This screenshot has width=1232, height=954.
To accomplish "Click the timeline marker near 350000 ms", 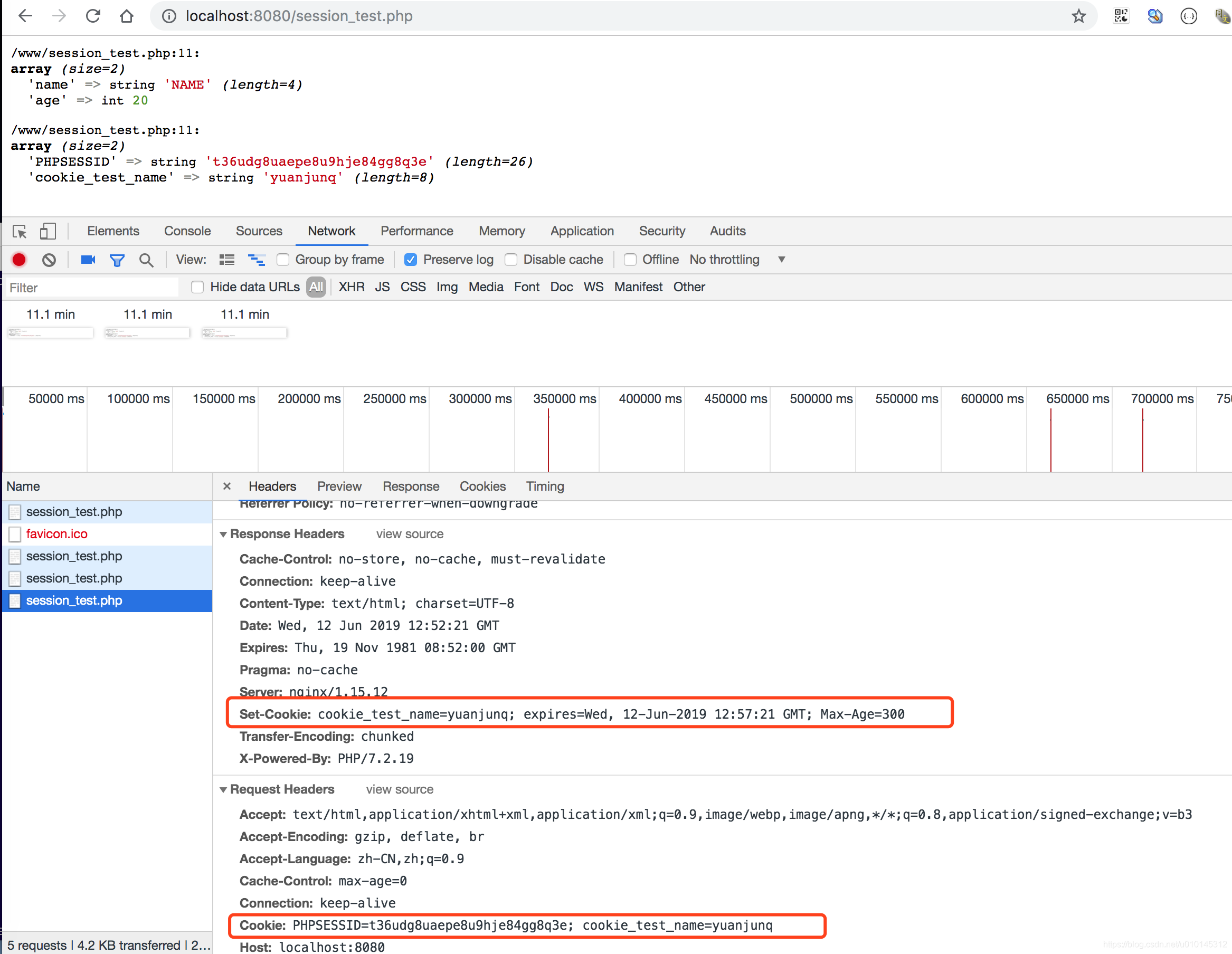I will 548,440.
